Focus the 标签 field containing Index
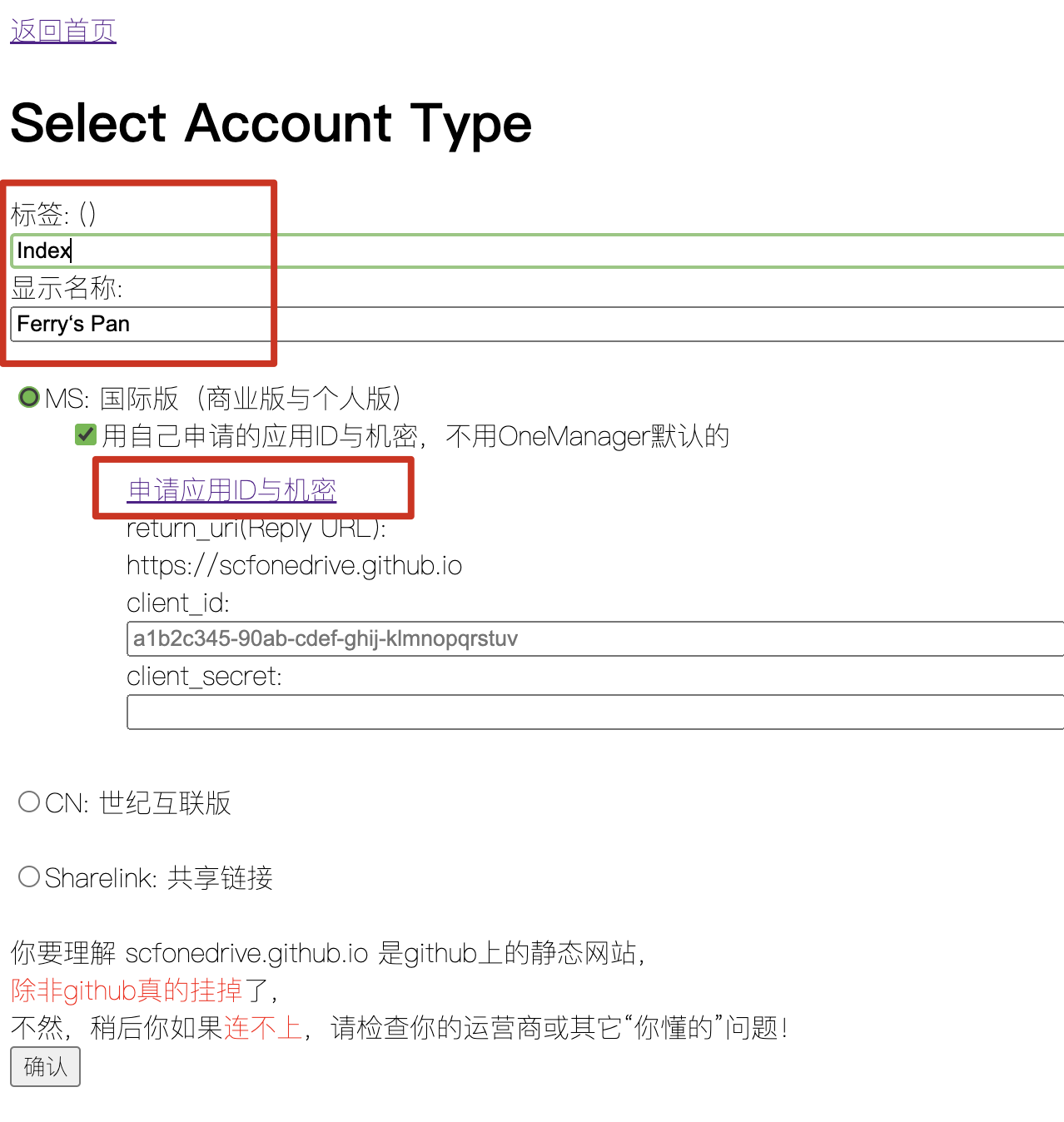 click(x=533, y=251)
